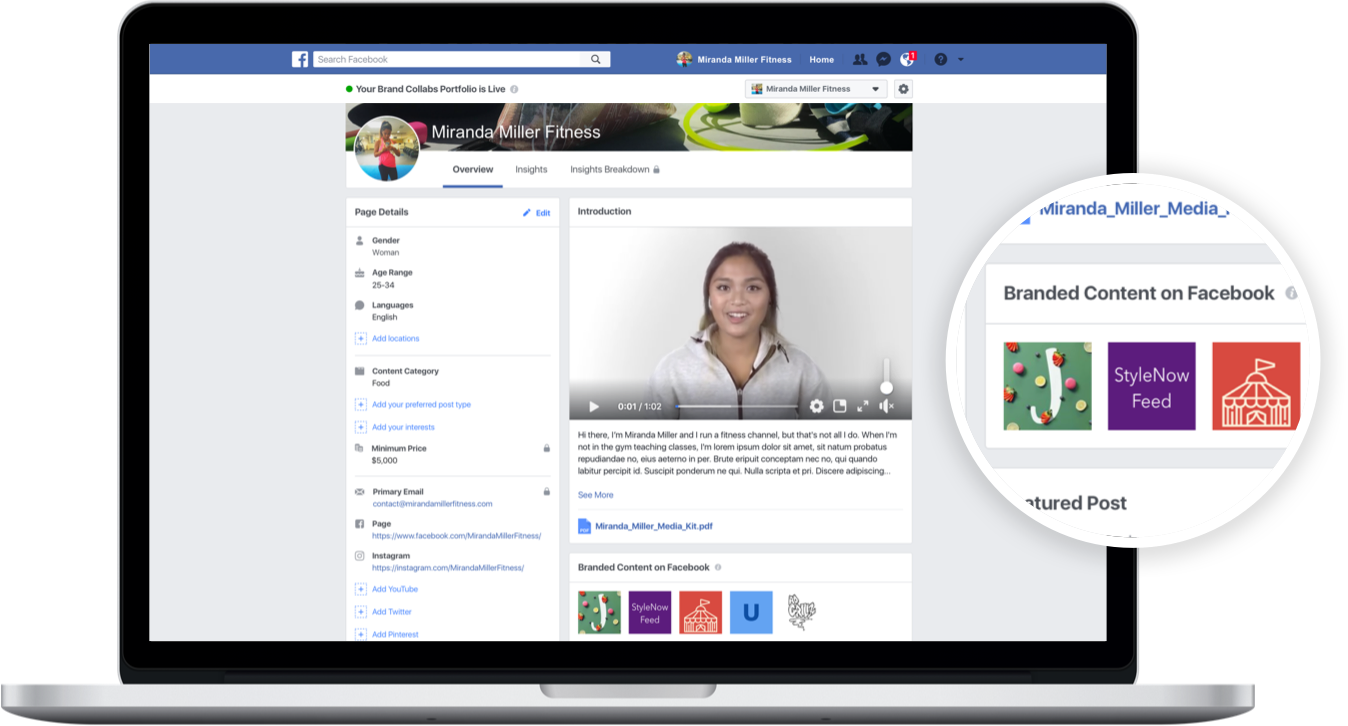The height and width of the screenshot is (726, 1348).
Task: Open friend requests icon in top bar
Action: click(x=860, y=59)
